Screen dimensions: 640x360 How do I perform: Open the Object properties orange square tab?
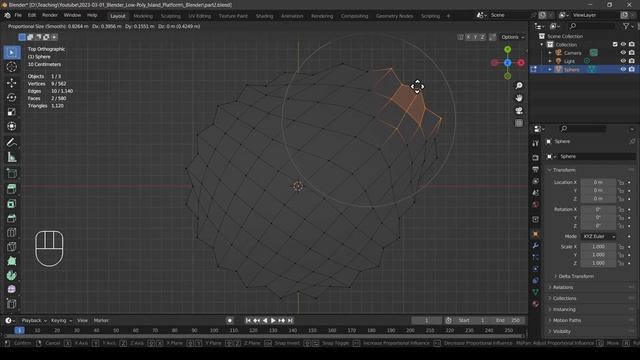pyautogui.click(x=536, y=234)
